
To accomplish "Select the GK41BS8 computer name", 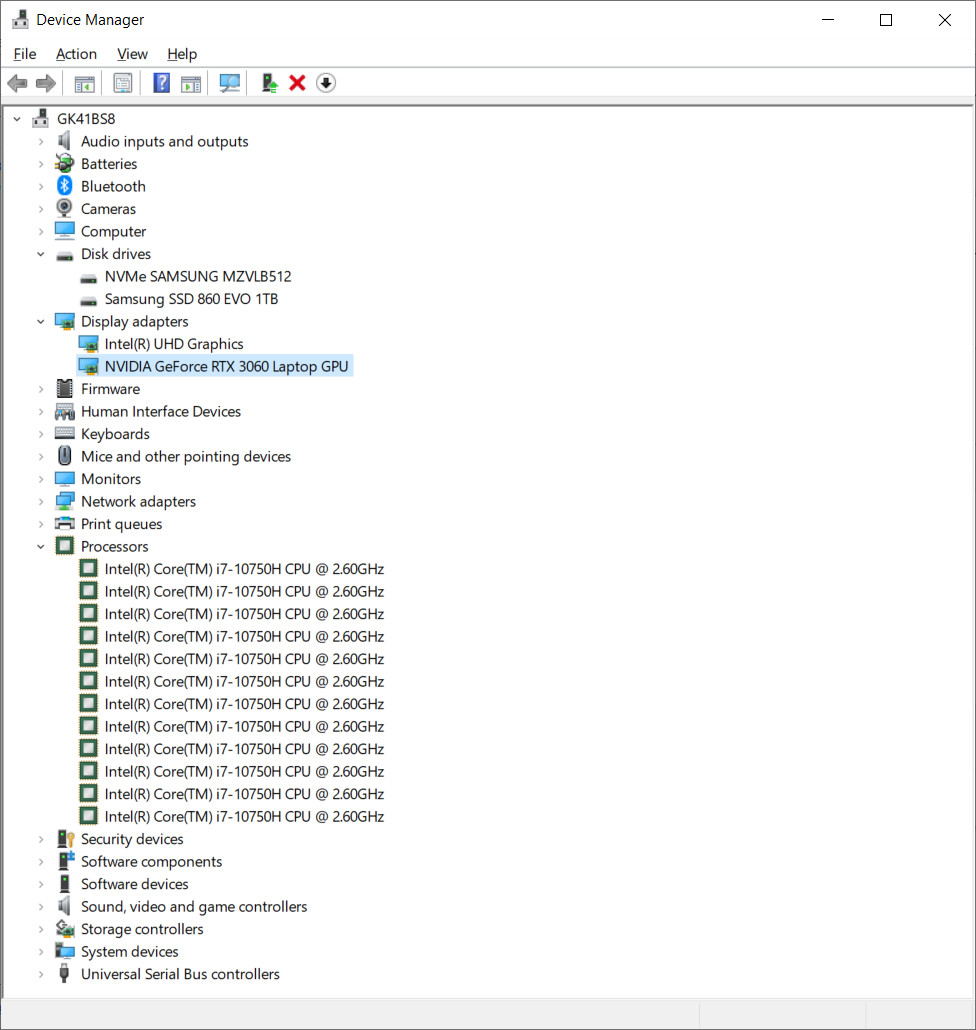I will point(86,119).
